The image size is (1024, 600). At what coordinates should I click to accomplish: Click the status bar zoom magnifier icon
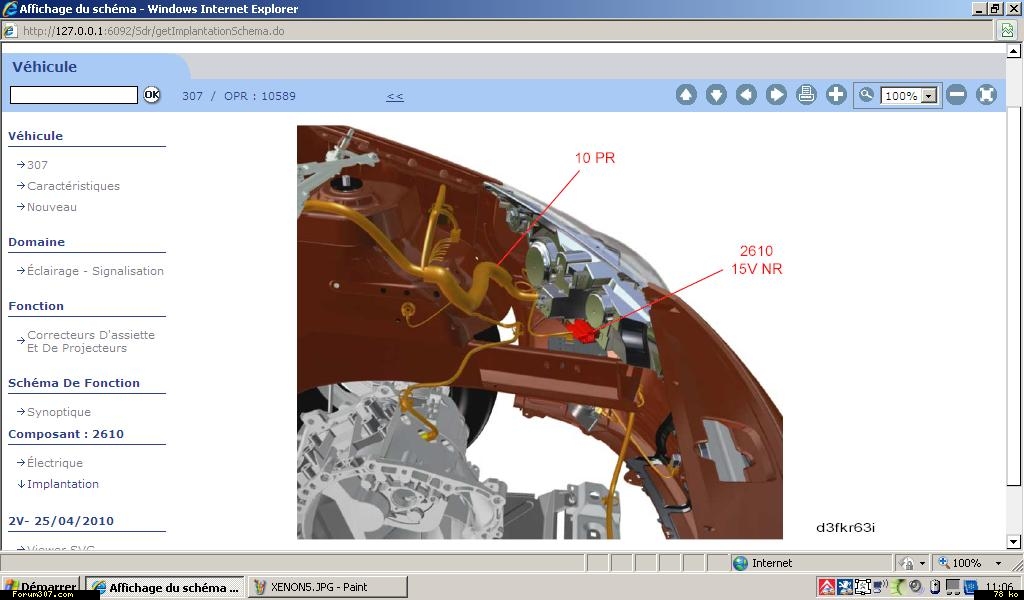944,563
